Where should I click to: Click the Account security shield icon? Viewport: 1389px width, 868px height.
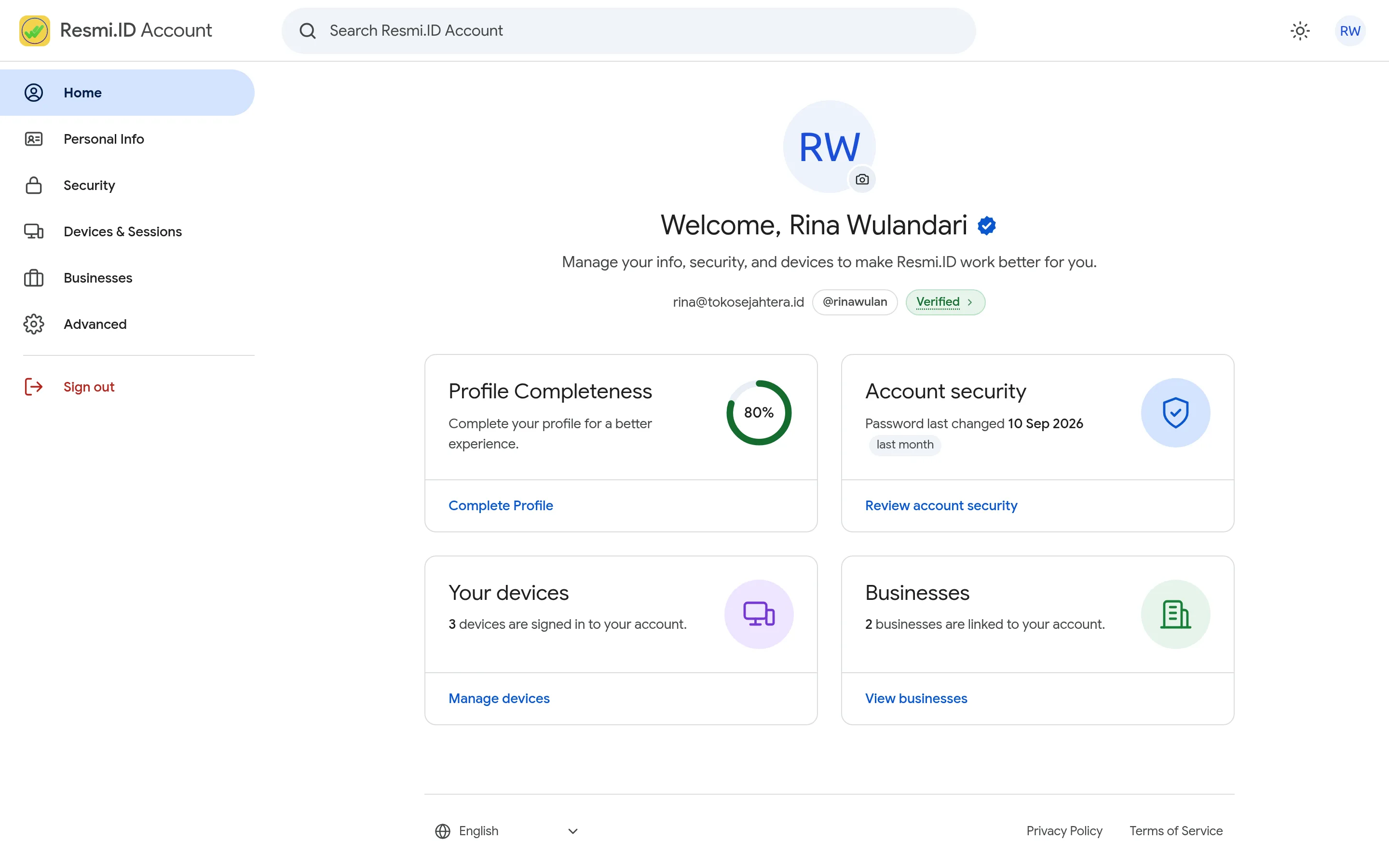(x=1175, y=412)
